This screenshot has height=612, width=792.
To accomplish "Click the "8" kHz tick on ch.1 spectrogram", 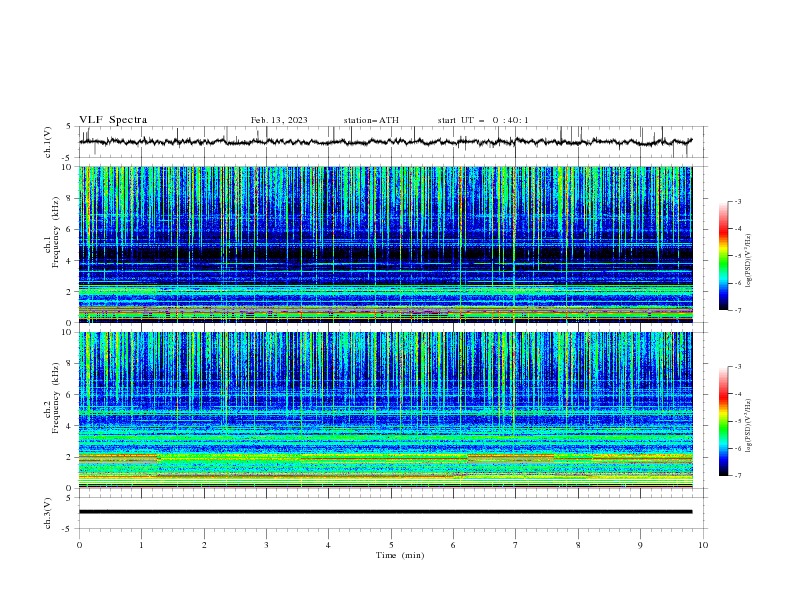I will click(x=70, y=198).
